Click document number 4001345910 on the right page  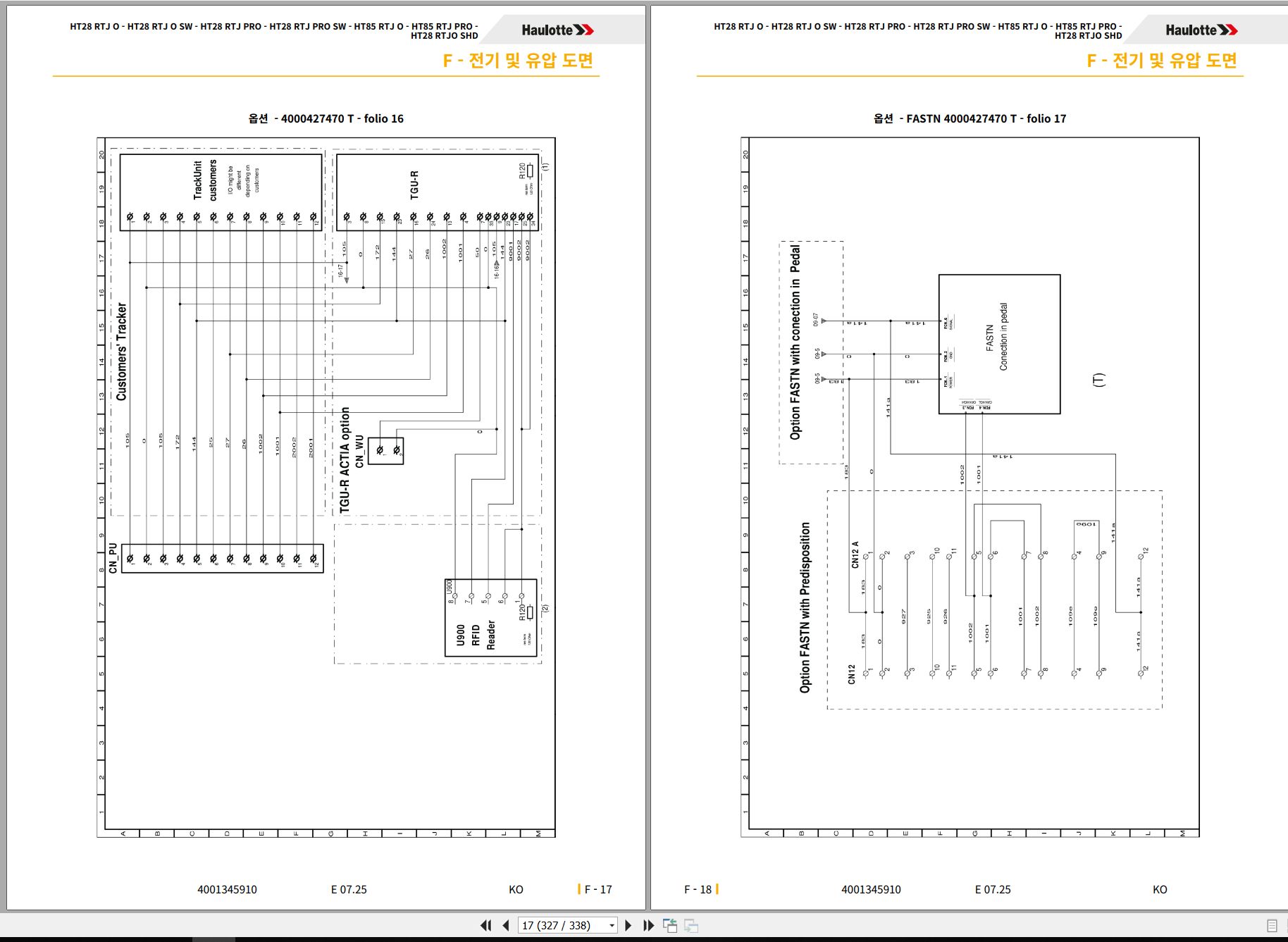coord(871,889)
